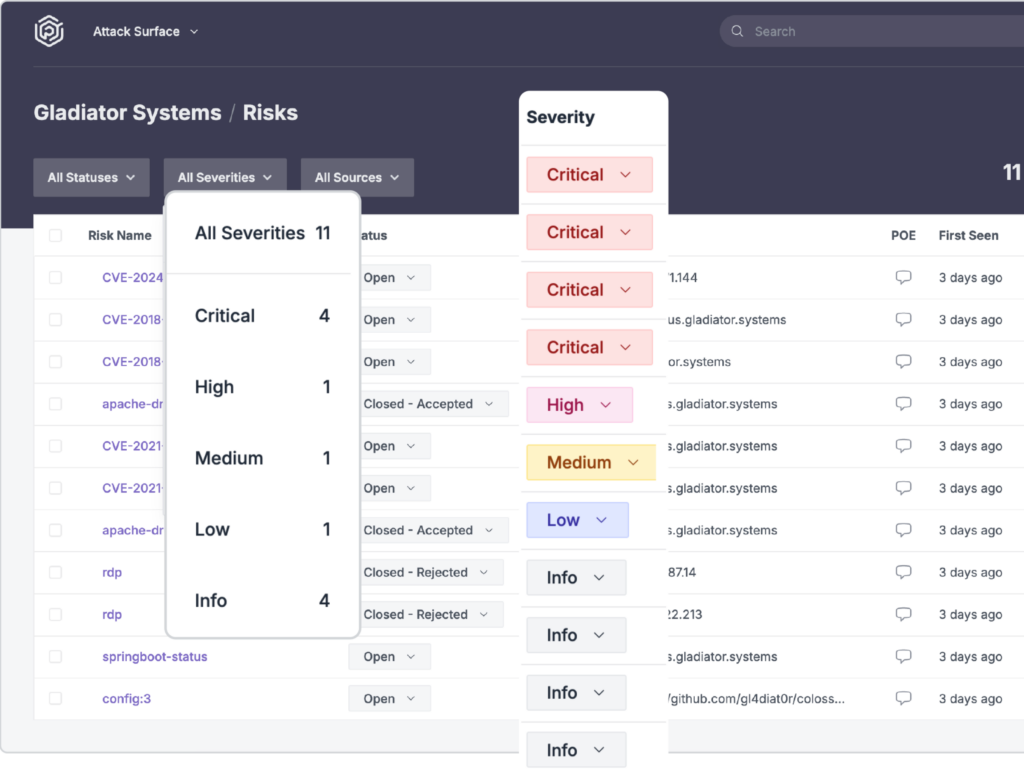Toggle the All Severities filter dropdown
The height and width of the screenshot is (780, 1024).
pyautogui.click(x=225, y=177)
